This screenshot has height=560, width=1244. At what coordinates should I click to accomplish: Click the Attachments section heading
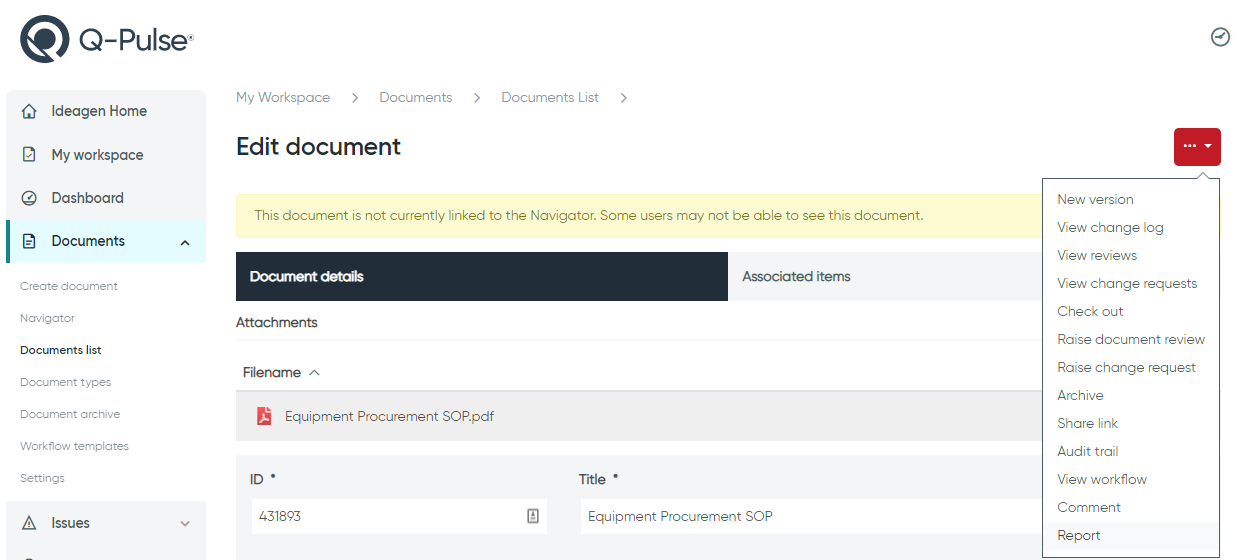[277, 322]
